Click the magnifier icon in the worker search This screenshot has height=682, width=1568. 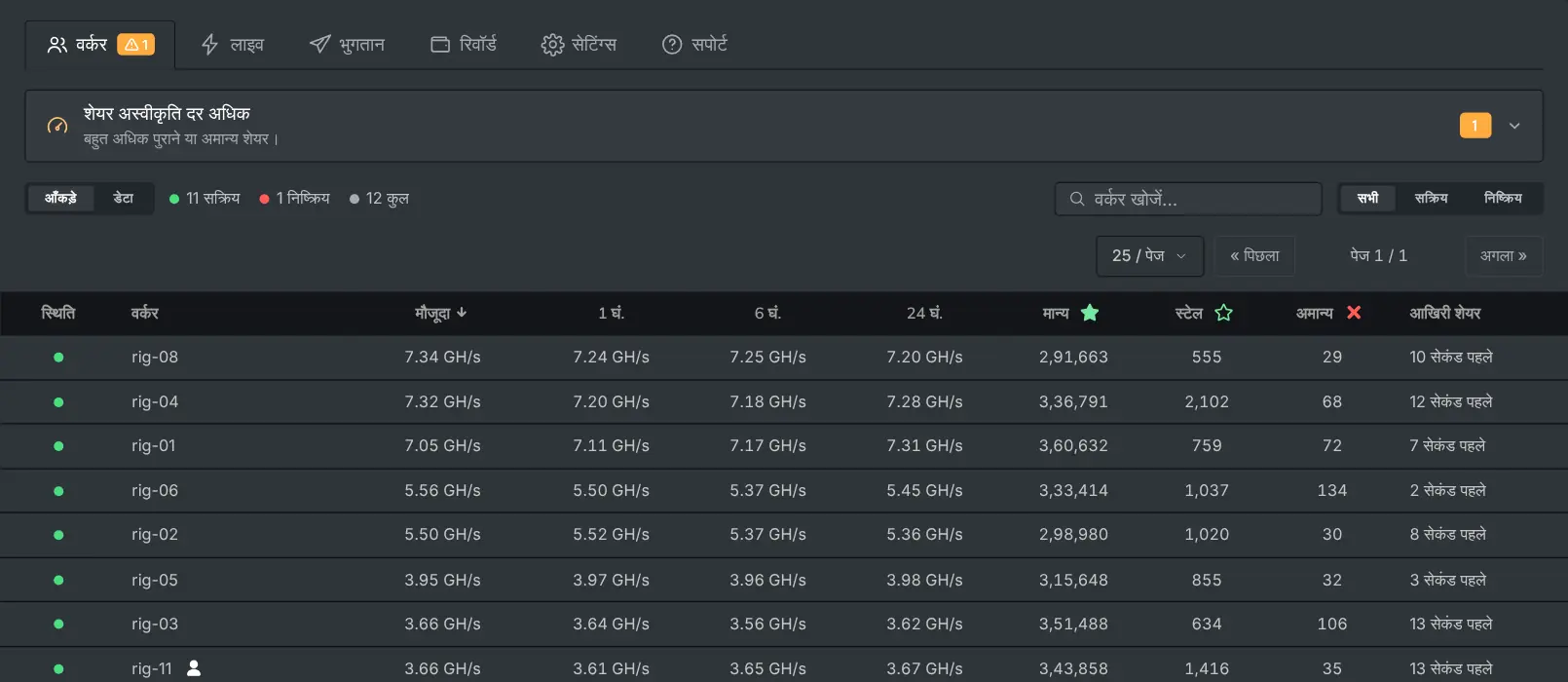point(1077,199)
